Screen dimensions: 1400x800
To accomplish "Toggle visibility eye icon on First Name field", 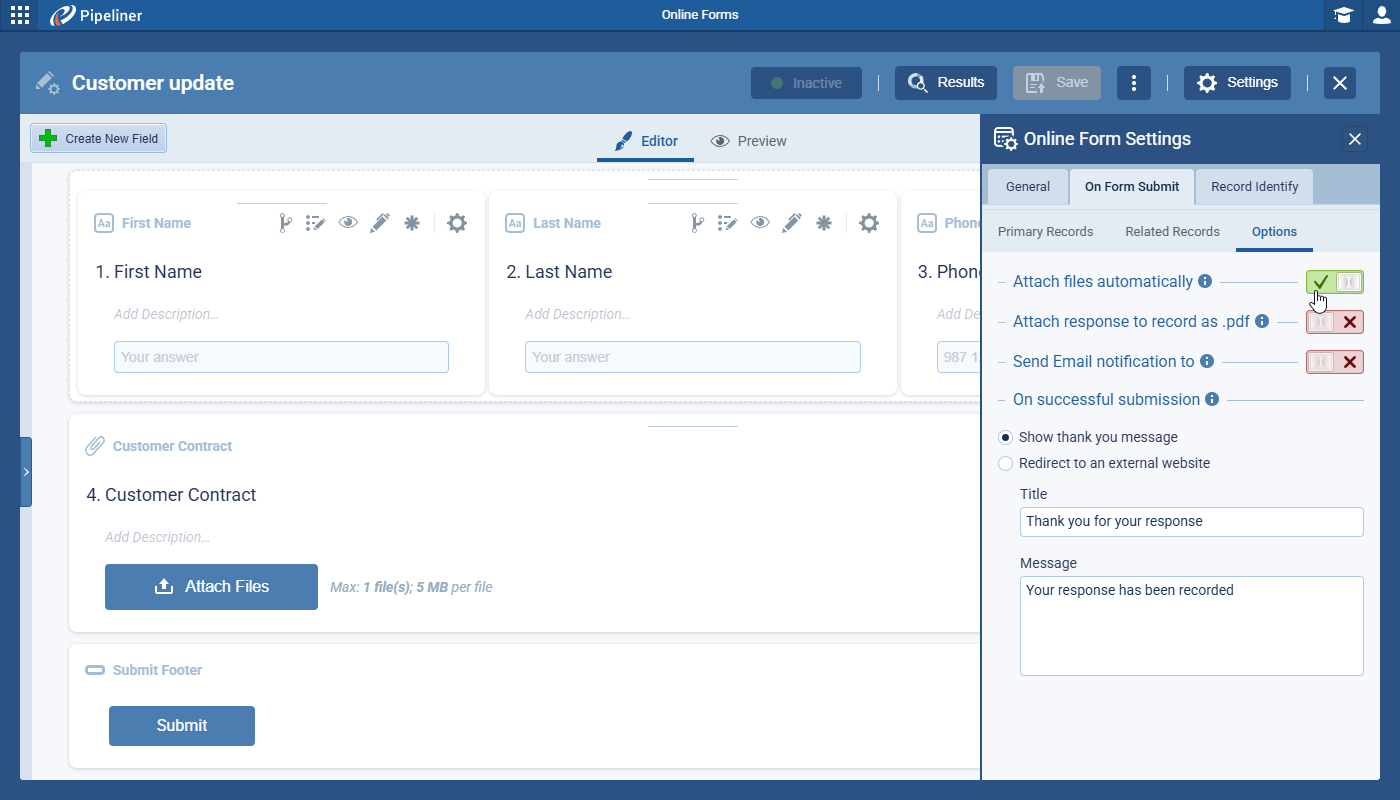I will (x=348, y=223).
